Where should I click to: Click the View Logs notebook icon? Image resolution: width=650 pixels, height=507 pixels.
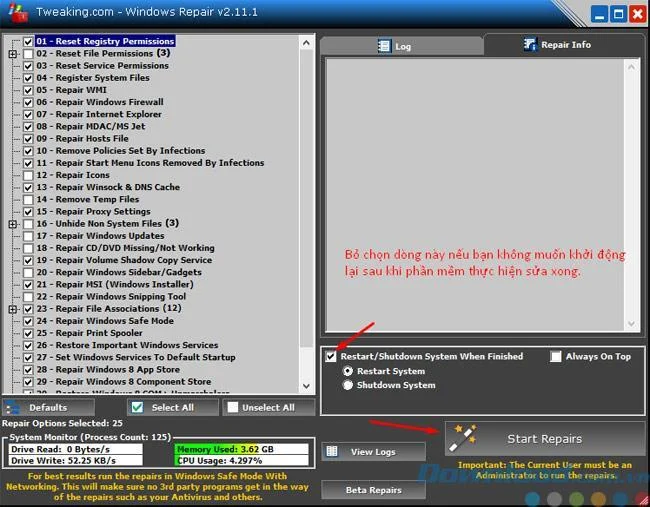(x=332, y=451)
